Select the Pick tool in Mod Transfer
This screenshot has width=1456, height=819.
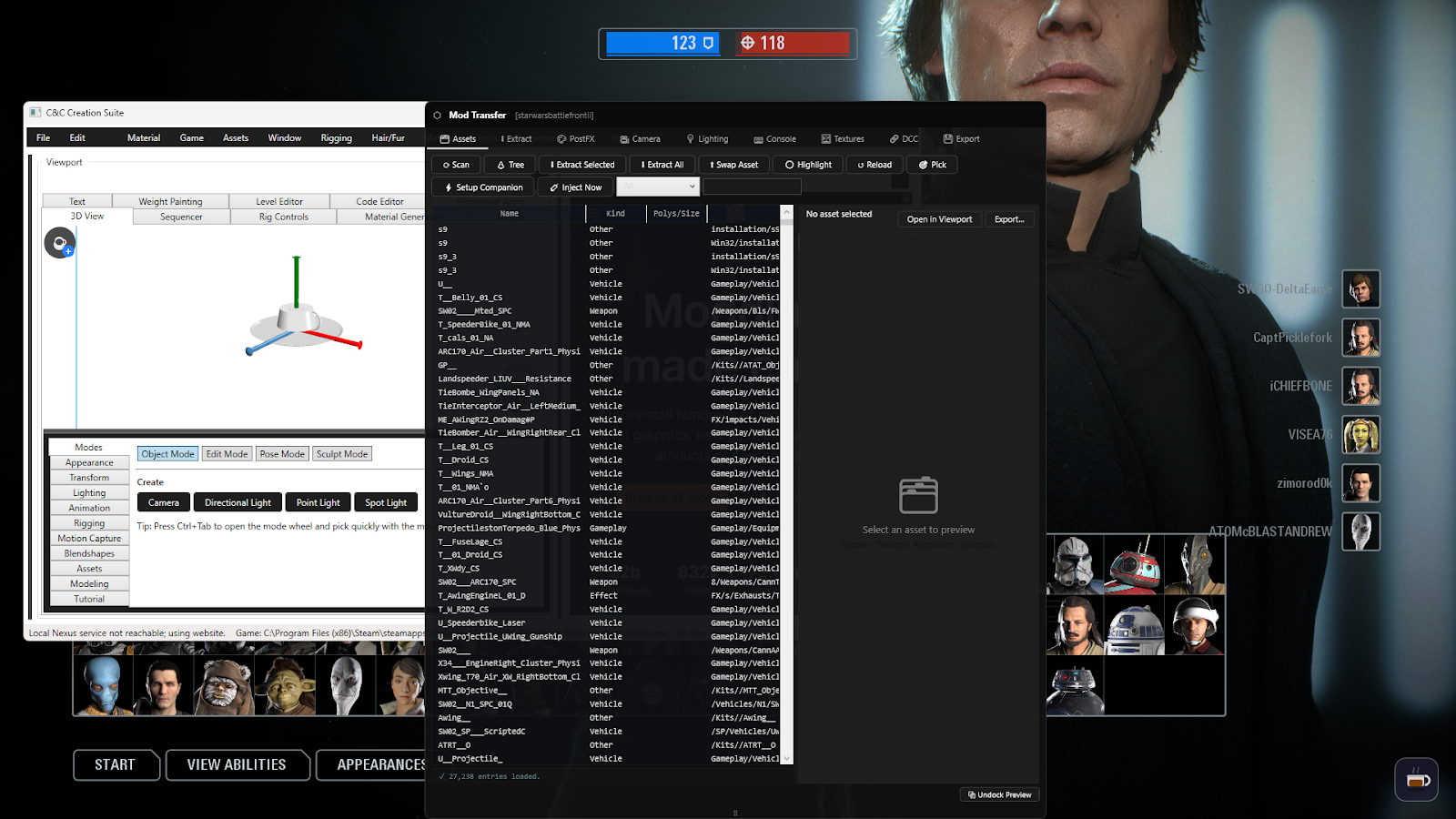click(x=931, y=165)
